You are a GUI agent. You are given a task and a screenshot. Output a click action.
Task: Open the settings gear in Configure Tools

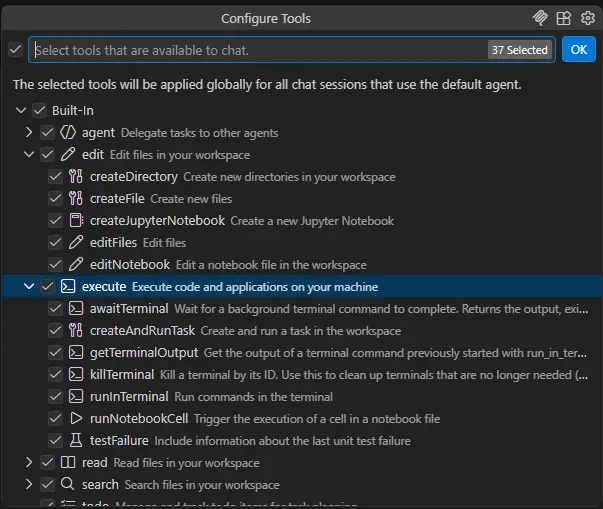(587, 18)
